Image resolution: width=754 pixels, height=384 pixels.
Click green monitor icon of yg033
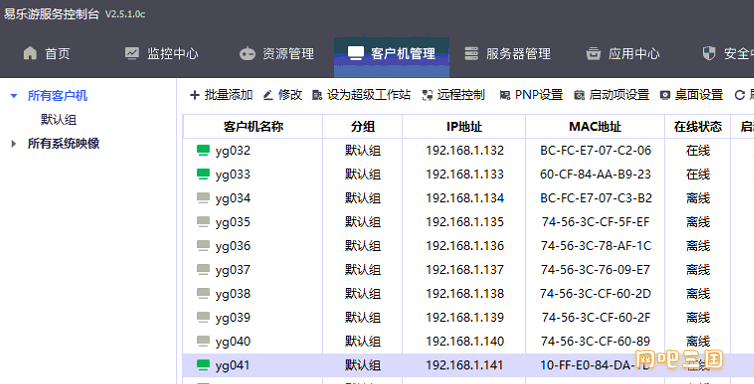203,174
